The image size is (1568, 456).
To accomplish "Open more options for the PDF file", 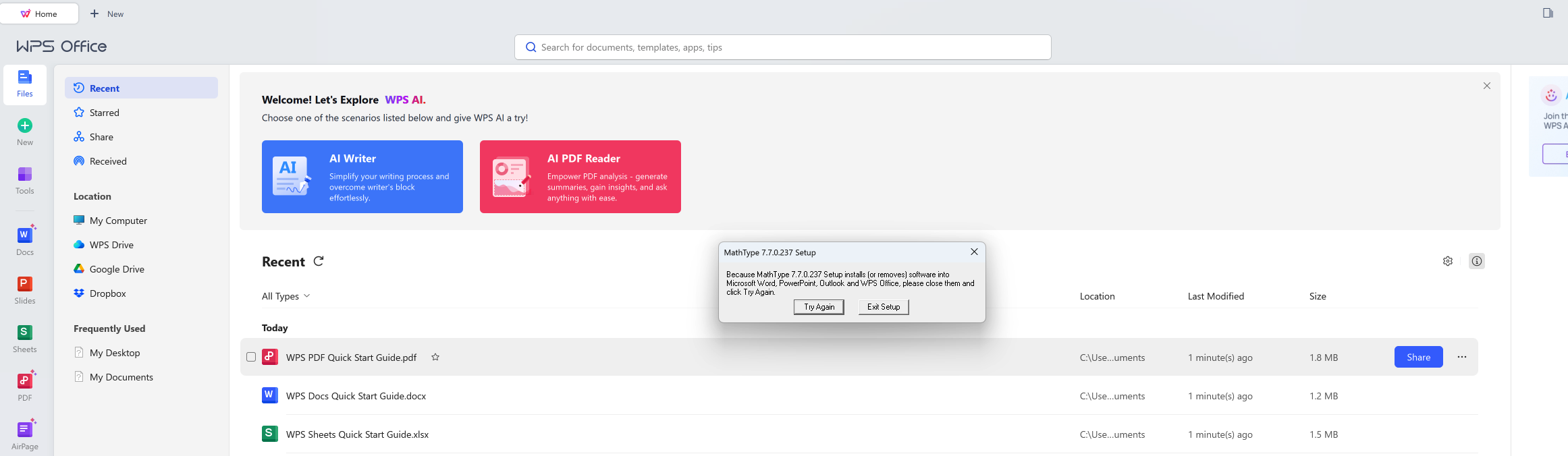I will (x=1462, y=357).
